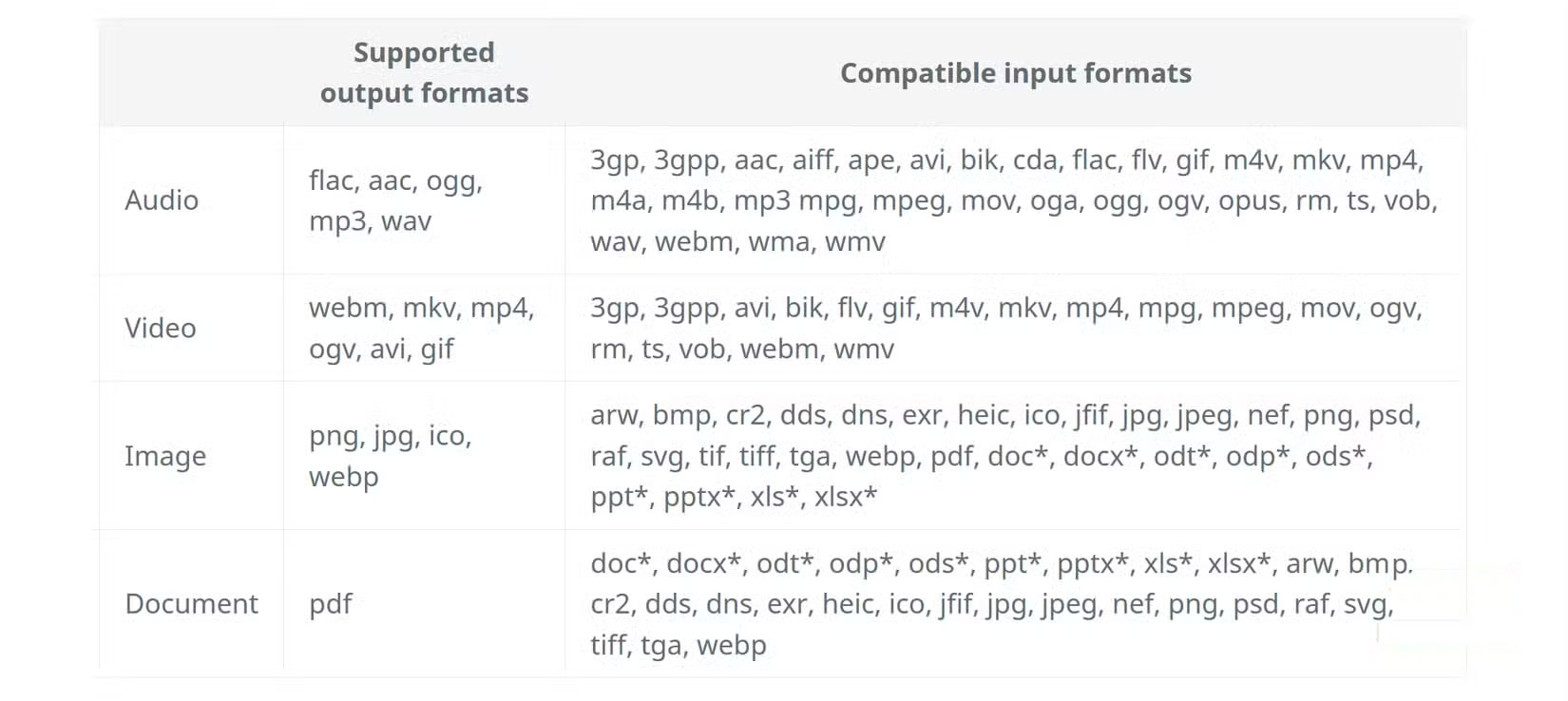This screenshot has height=701, width=1568.
Task: Click the Video compatible input formats text
Action: [x=1005, y=329]
